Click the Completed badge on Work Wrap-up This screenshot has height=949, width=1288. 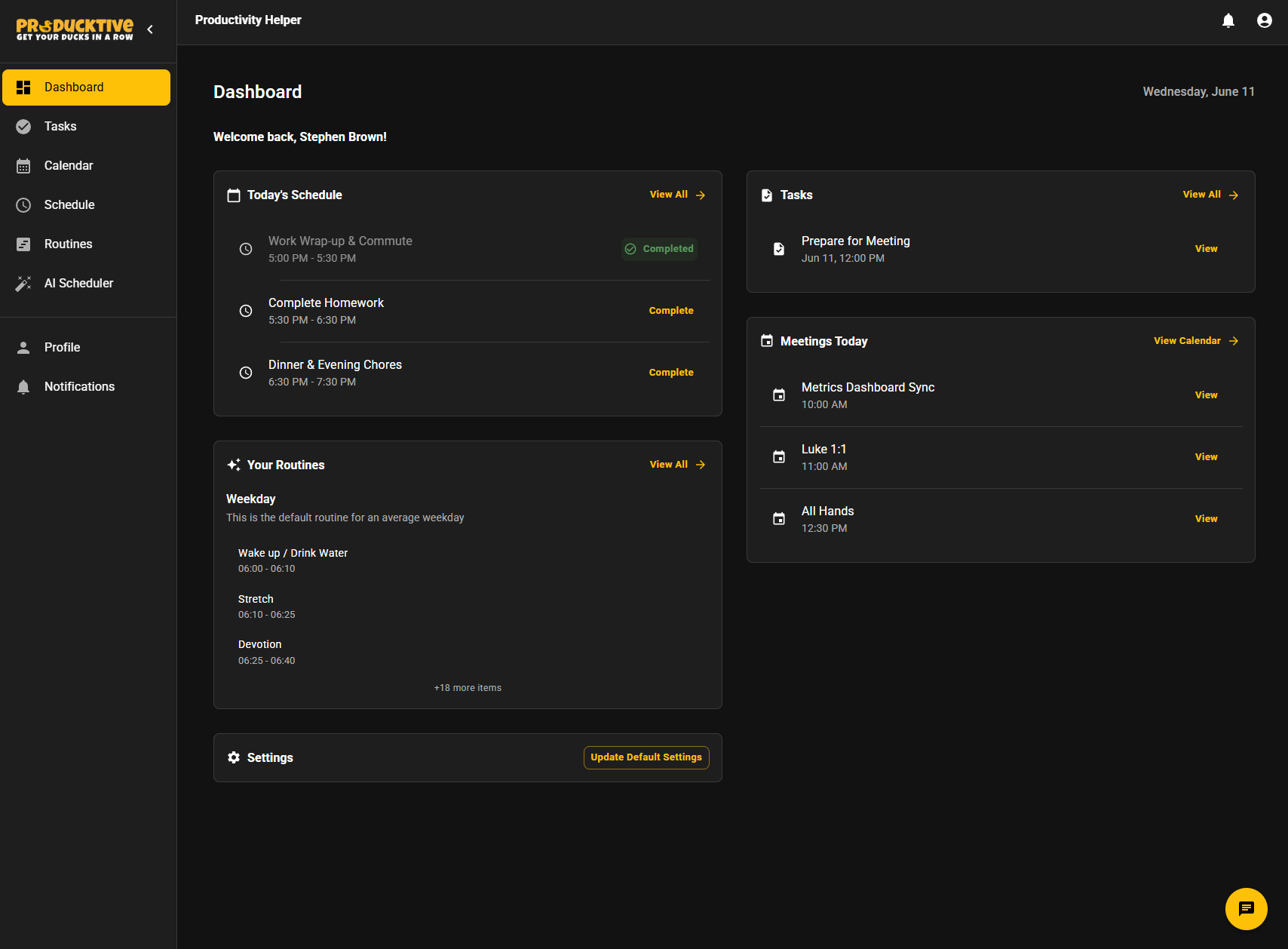(x=658, y=248)
